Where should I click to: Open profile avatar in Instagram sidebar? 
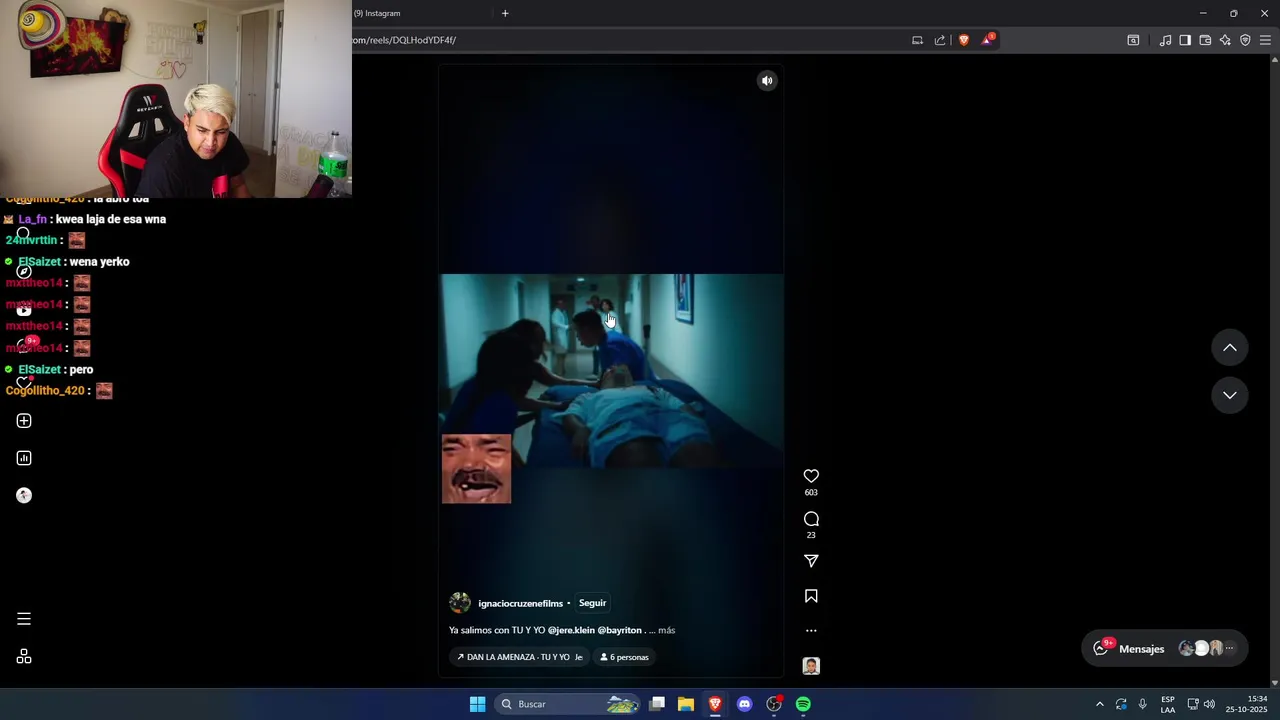(24, 495)
